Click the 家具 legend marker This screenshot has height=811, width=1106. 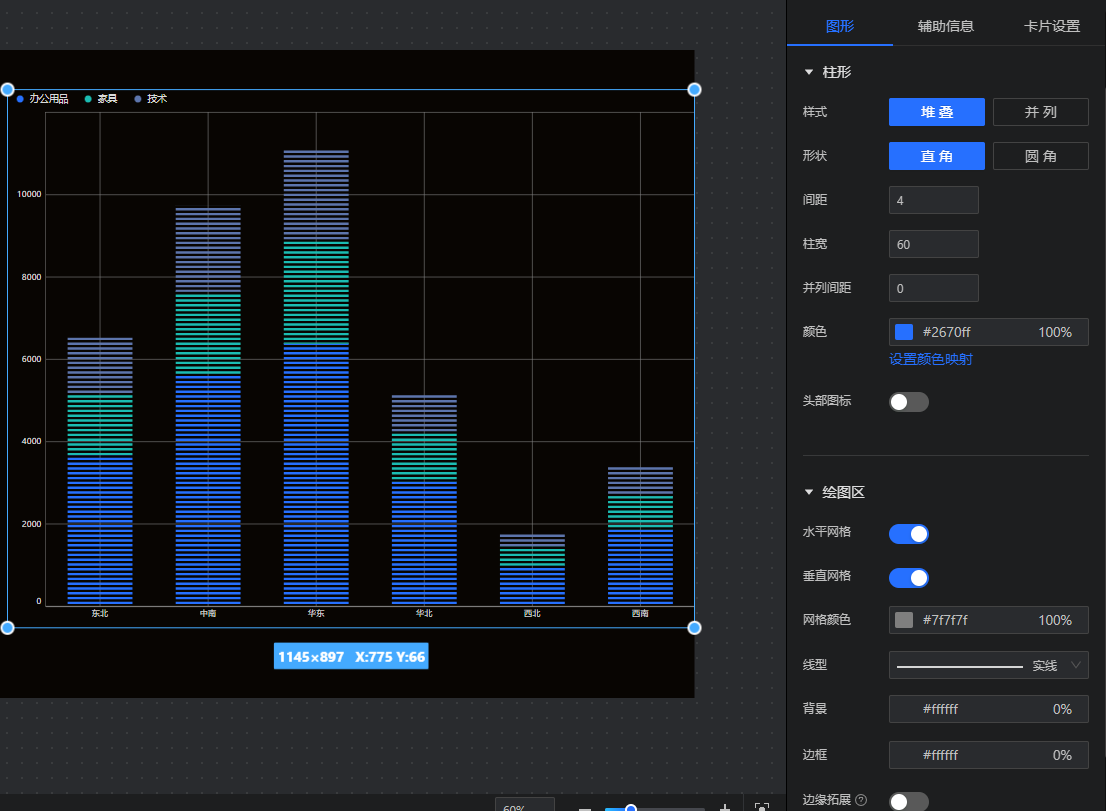(89, 99)
